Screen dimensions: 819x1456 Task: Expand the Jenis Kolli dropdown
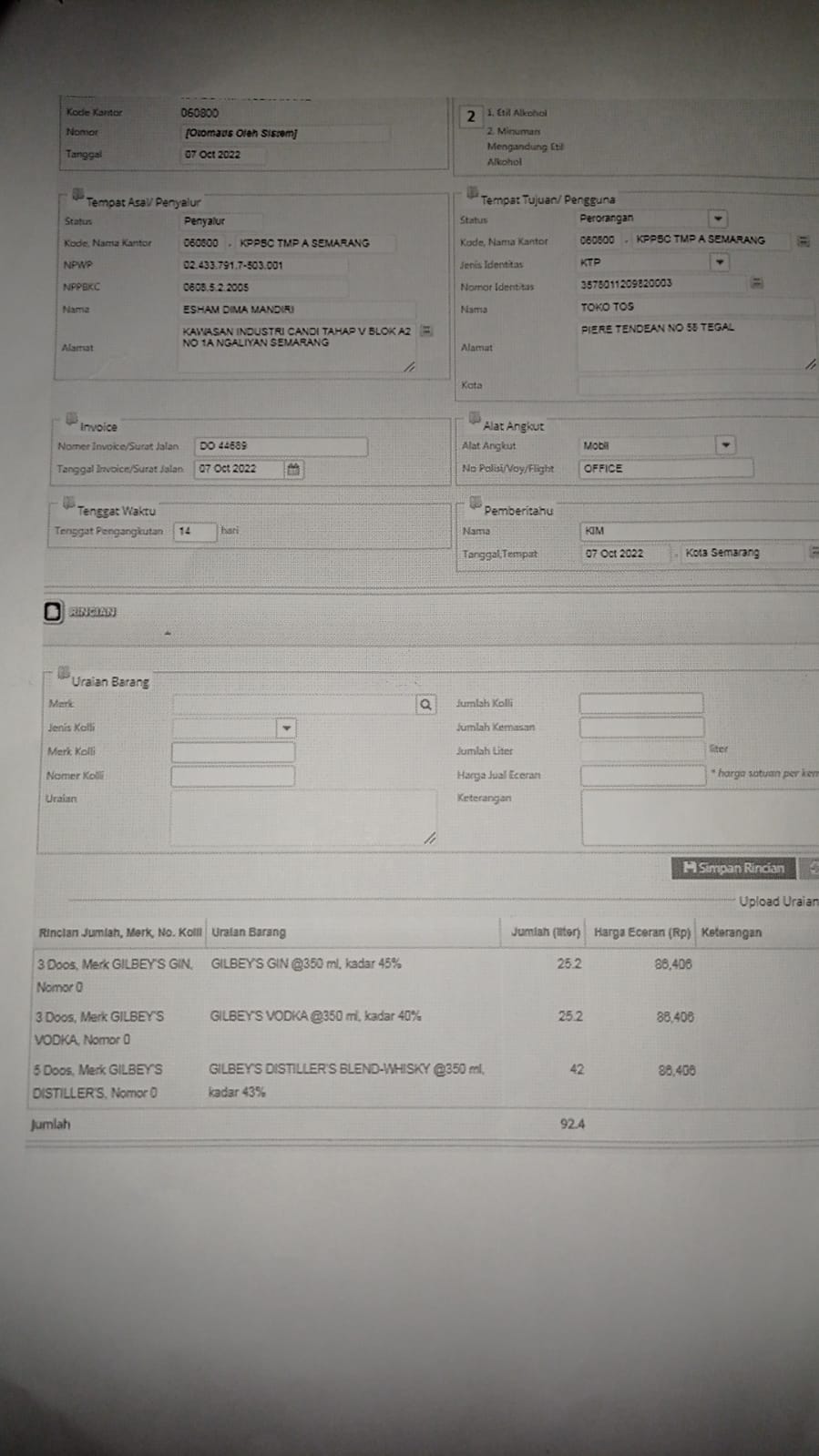pos(286,728)
